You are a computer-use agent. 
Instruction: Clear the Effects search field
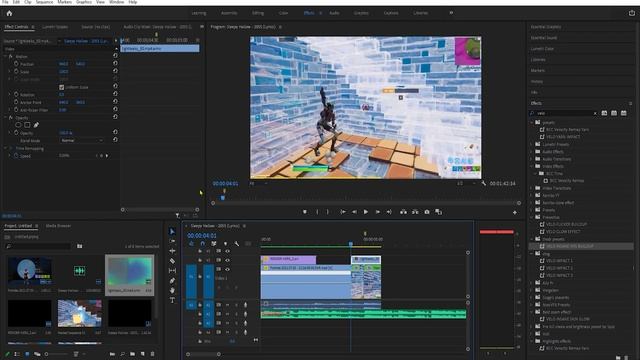coord(595,113)
